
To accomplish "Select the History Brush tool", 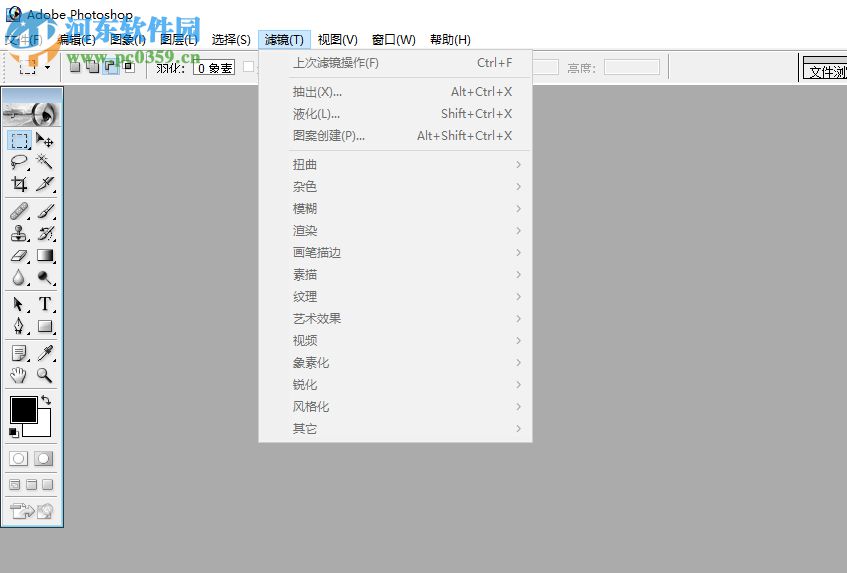I will [45, 233].
